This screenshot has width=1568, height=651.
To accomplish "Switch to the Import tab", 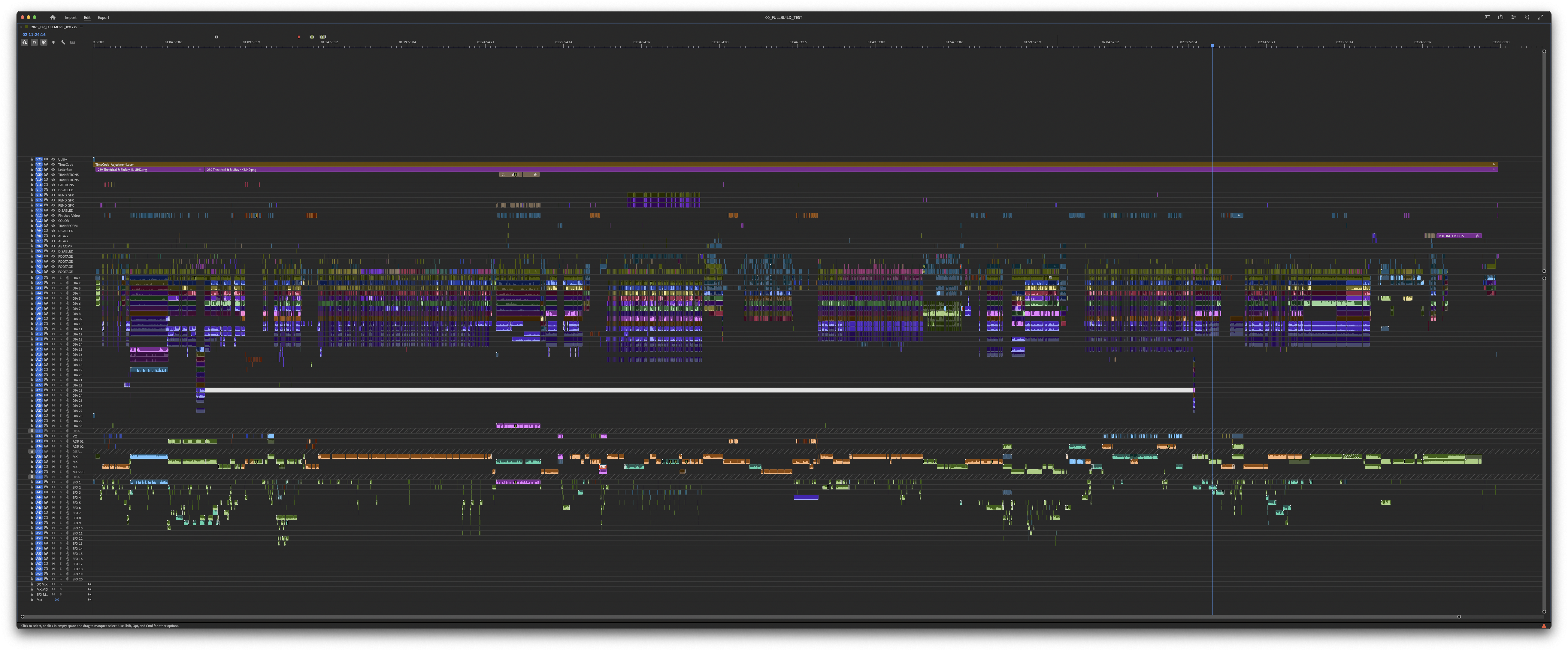I will (x=71, y=18).
